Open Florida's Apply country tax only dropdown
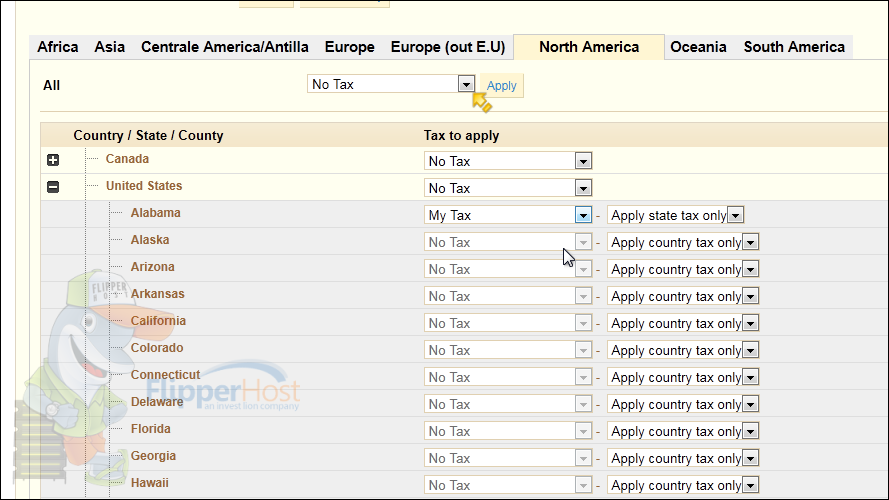Image resolution: width=889 pixels, height=500 pixels. (x=683, y=431)
